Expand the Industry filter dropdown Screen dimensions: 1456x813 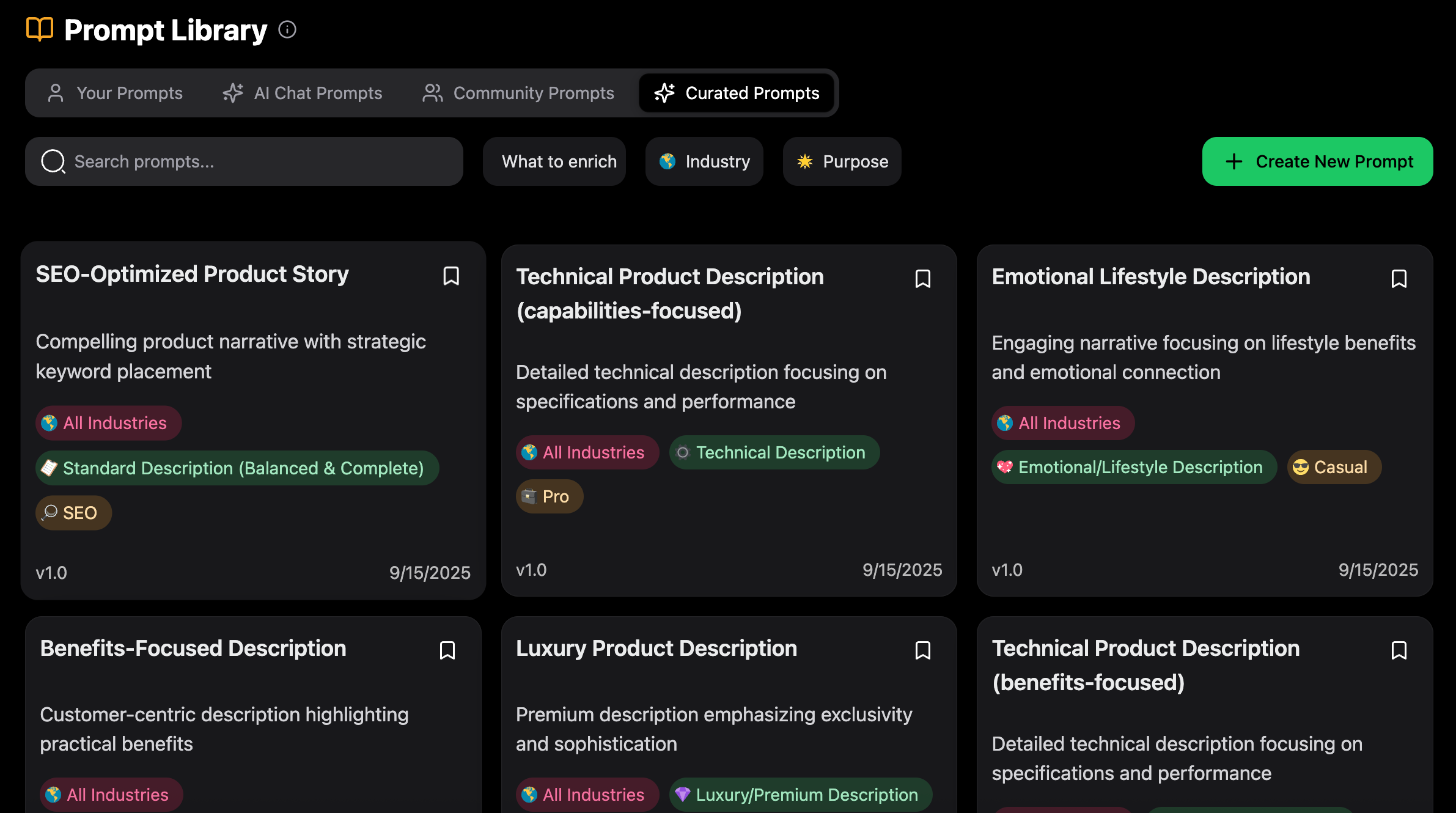pyautogui.click(x=704, y=161)
